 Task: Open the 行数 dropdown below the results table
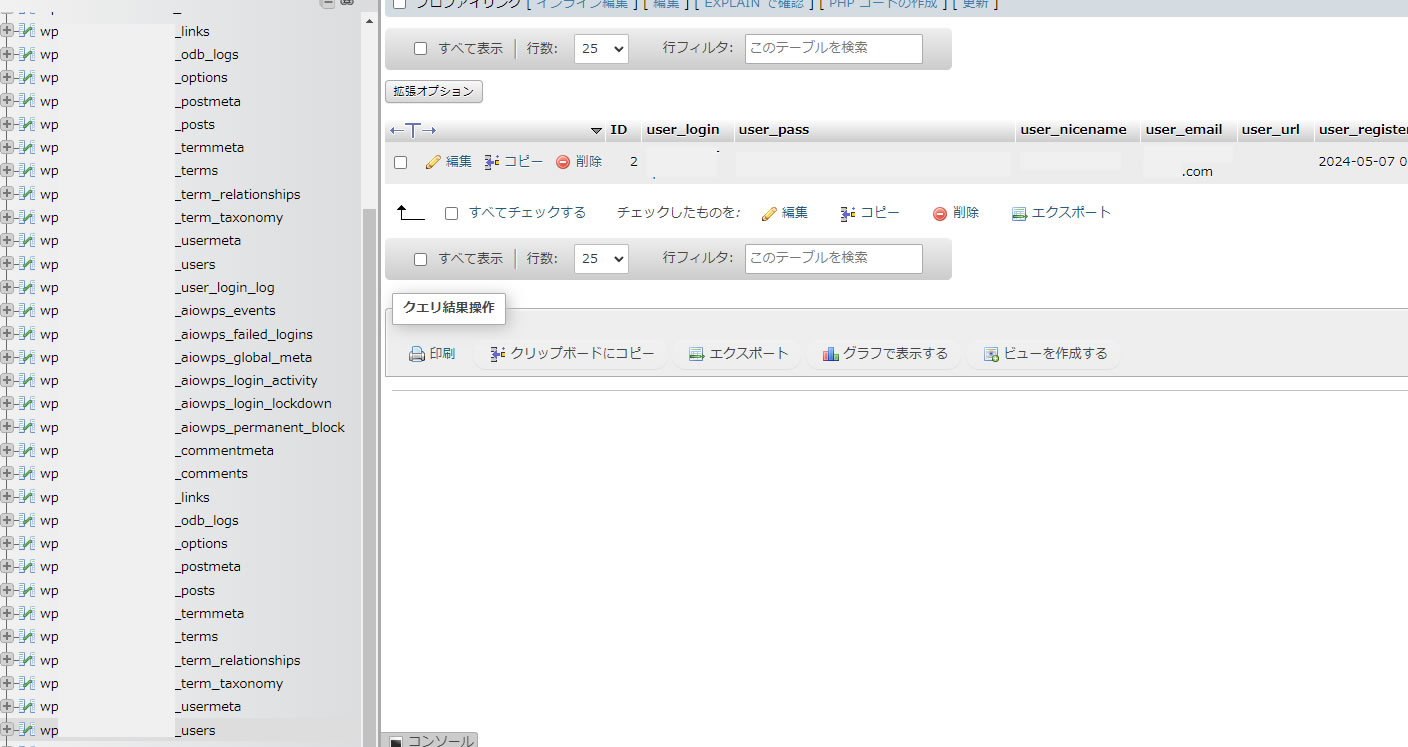tap(601, 259)
